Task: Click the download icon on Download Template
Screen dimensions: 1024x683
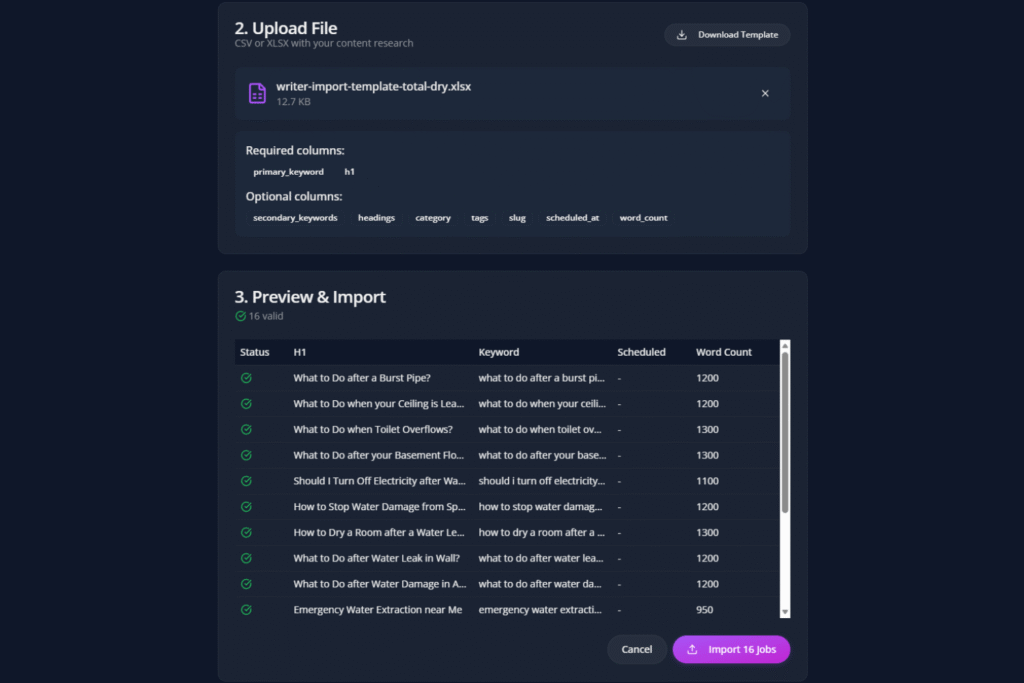Action: (683, 34)
